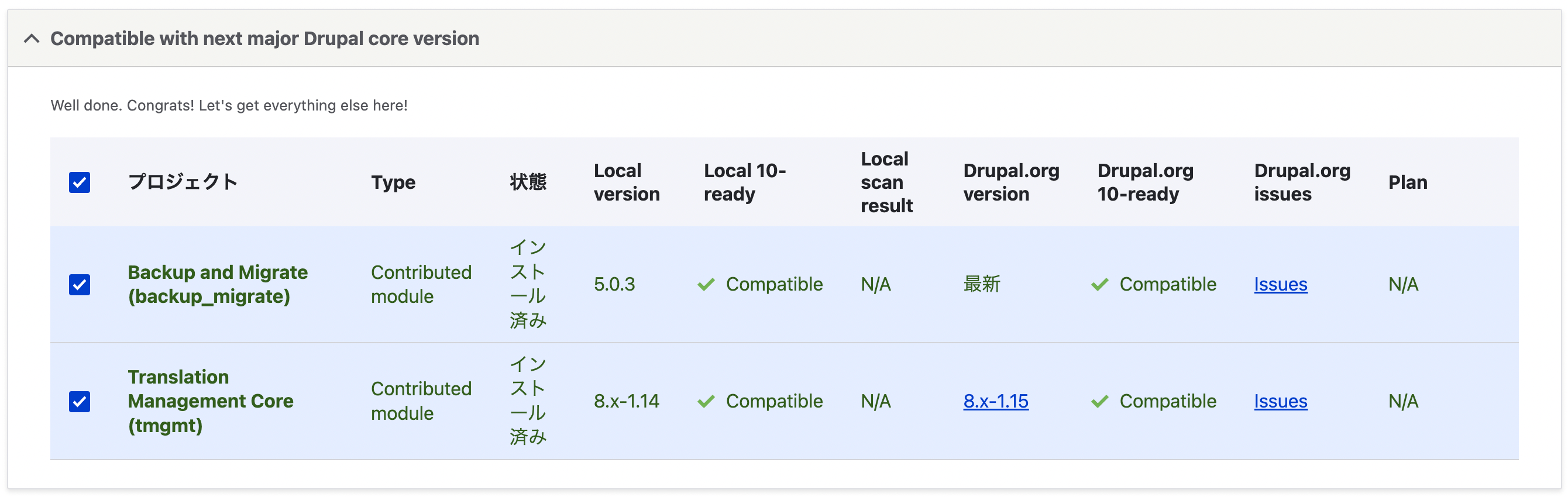Click the 5.0.3 local version value
The height and width of the screenshot is (497, 1568).
point(614,284)
